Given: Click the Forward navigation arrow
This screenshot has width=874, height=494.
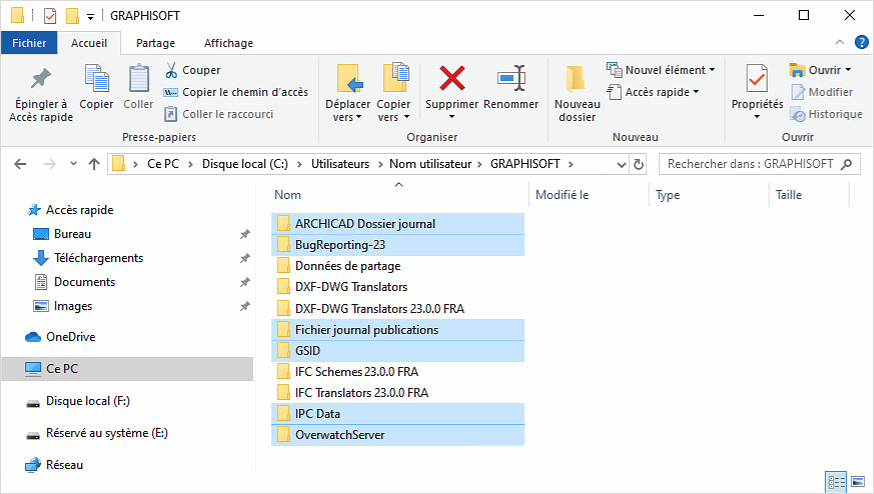Looking at the screenshot, I should pos(50,164).
